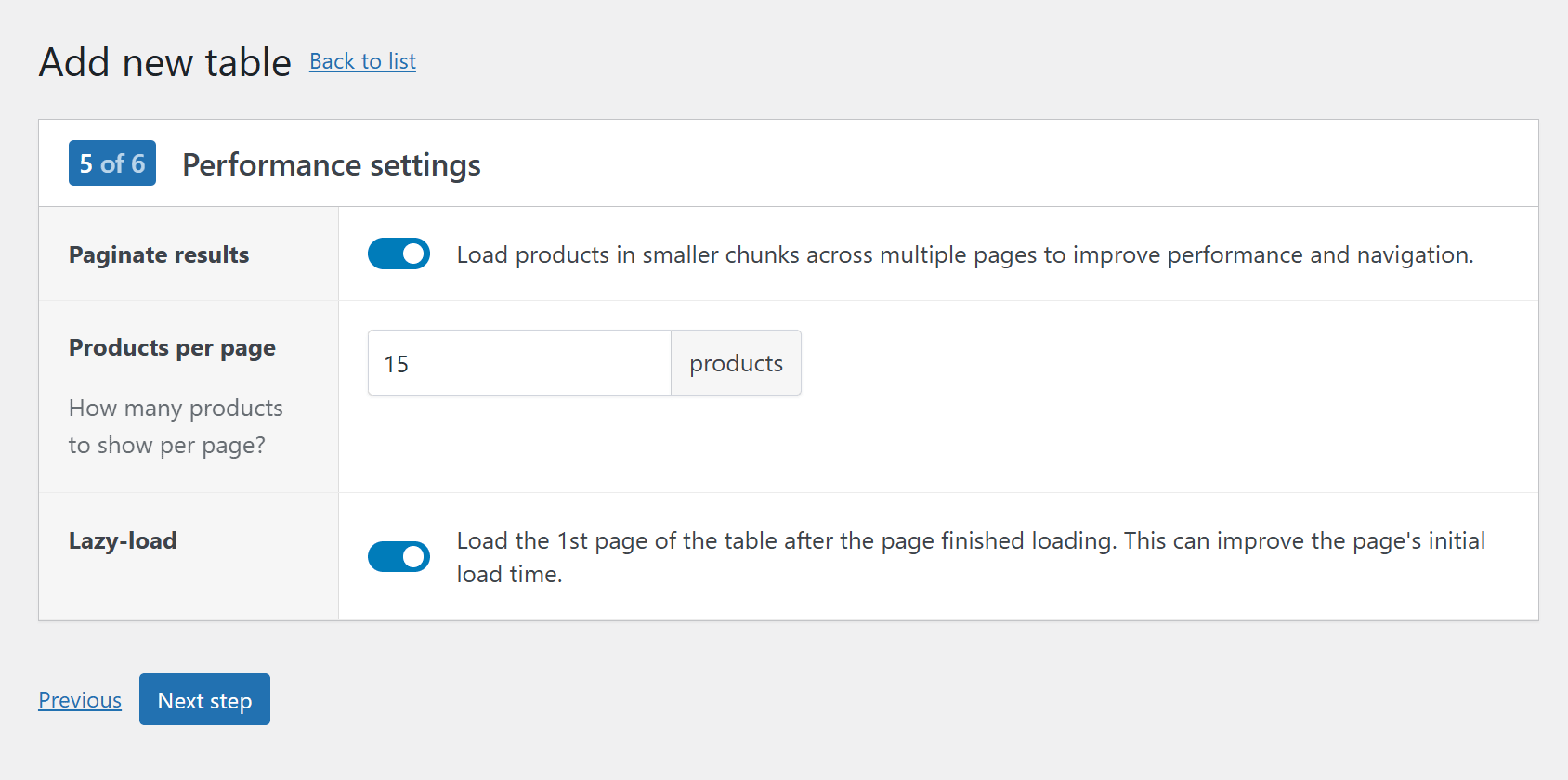Click the white knob on Lazy-load switch

click(x=414, y=557)
